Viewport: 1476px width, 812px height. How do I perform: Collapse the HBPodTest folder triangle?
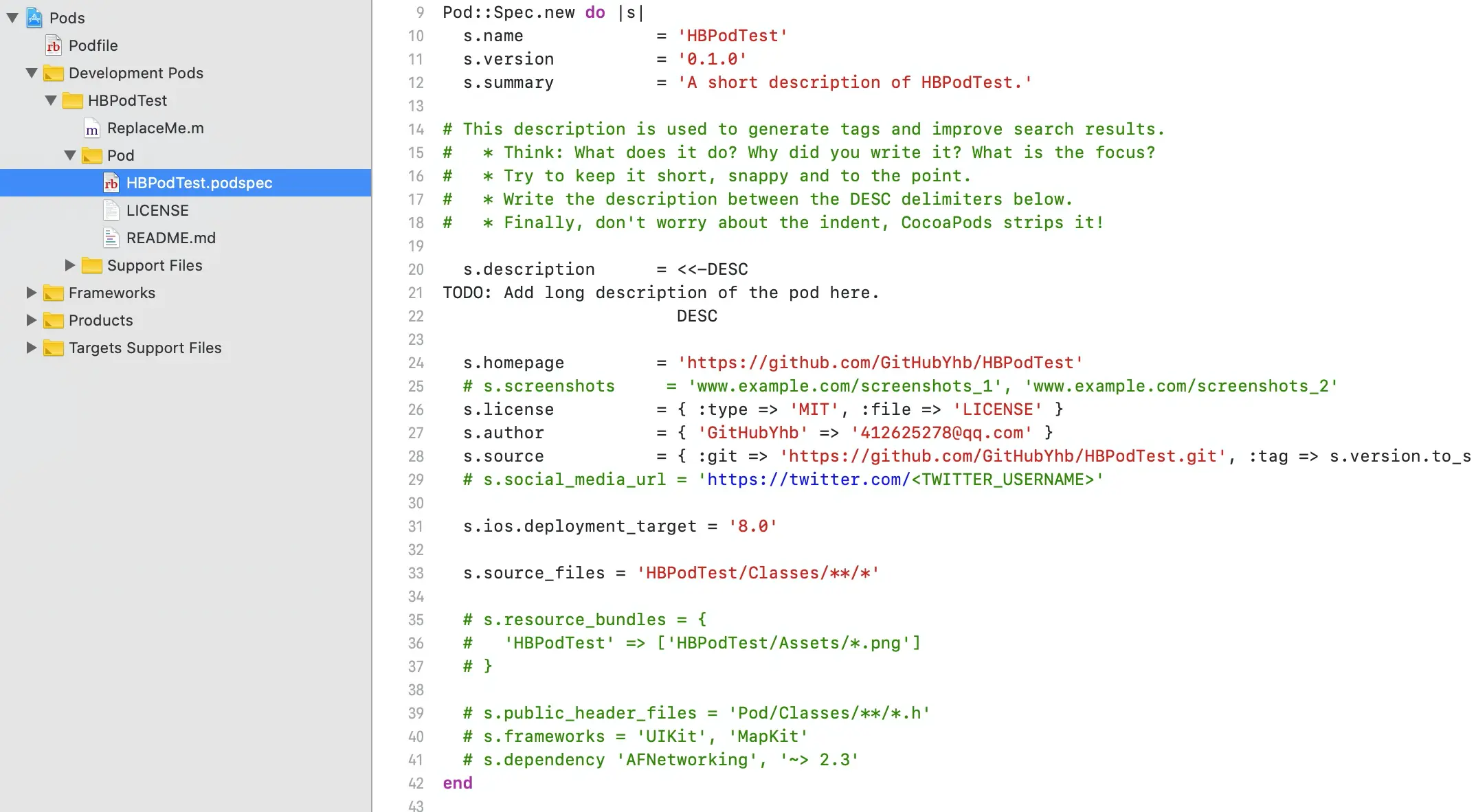51,100
